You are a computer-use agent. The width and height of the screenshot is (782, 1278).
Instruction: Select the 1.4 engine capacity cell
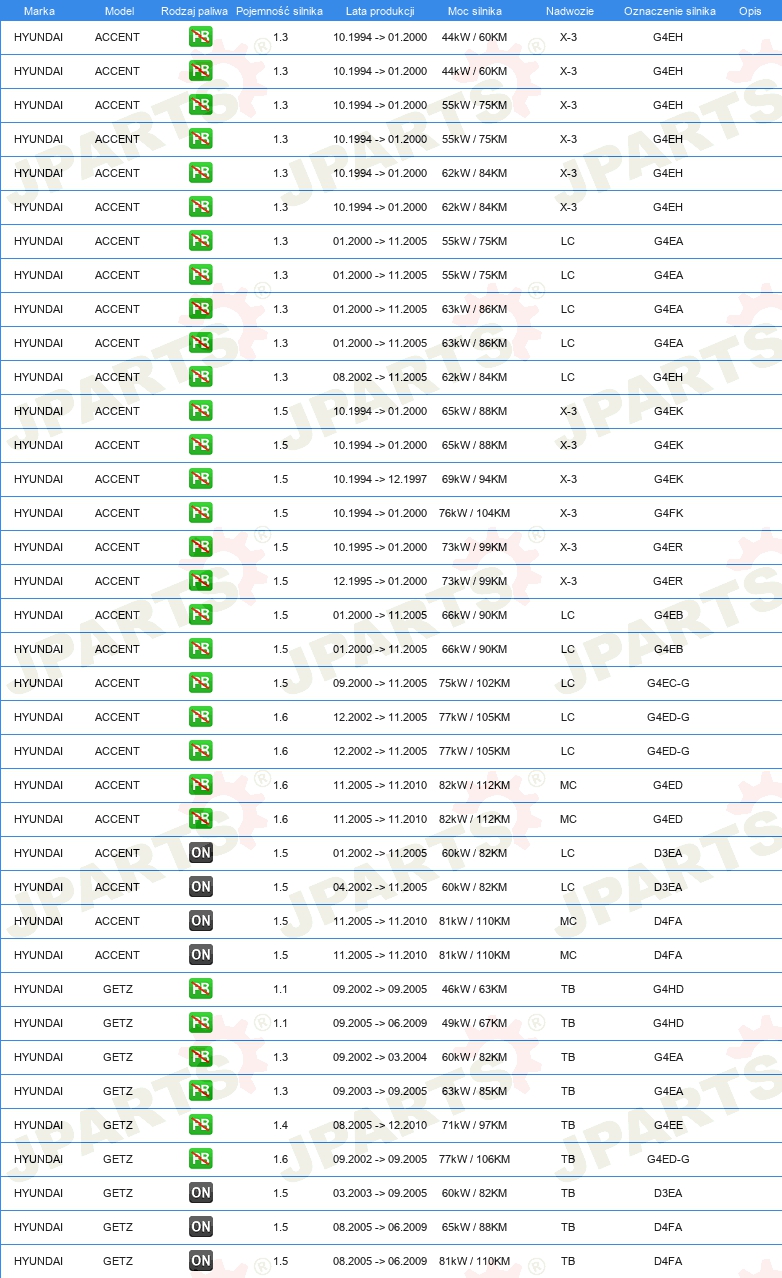[x=280, y=1125]
